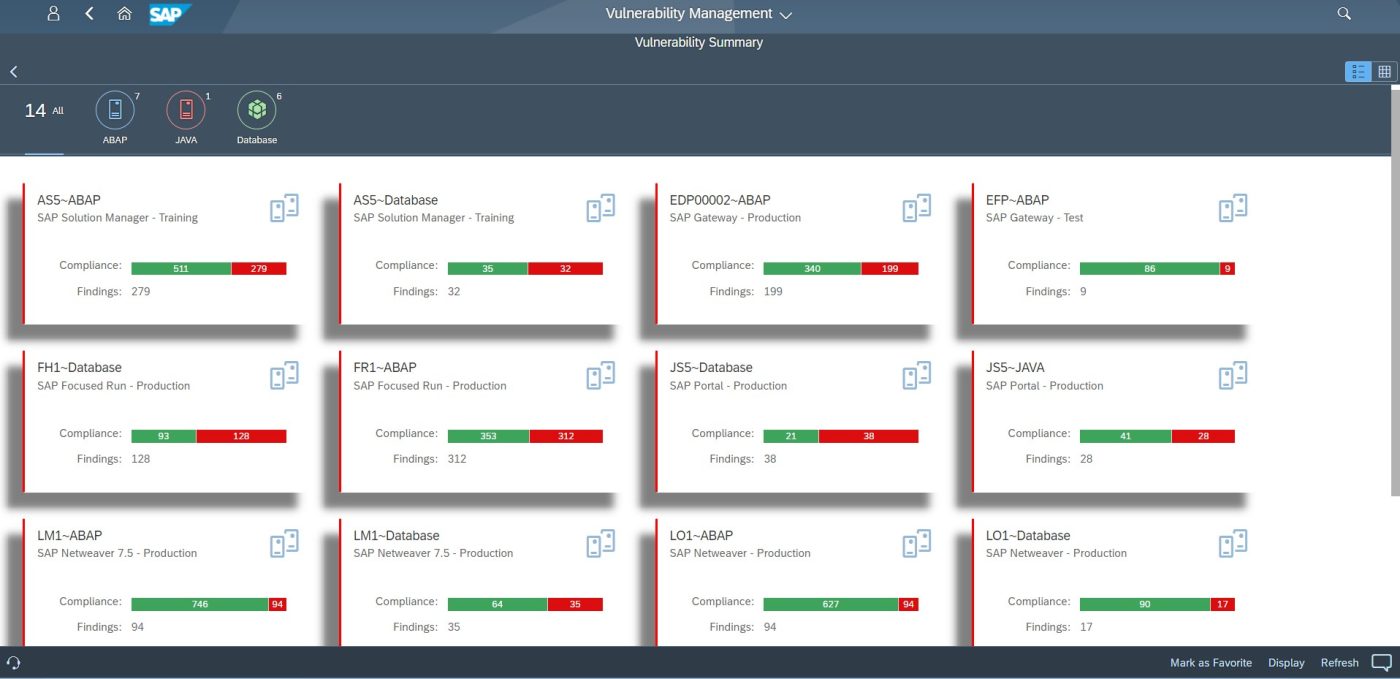Select the Database filter icon

[x=256, y=111]
